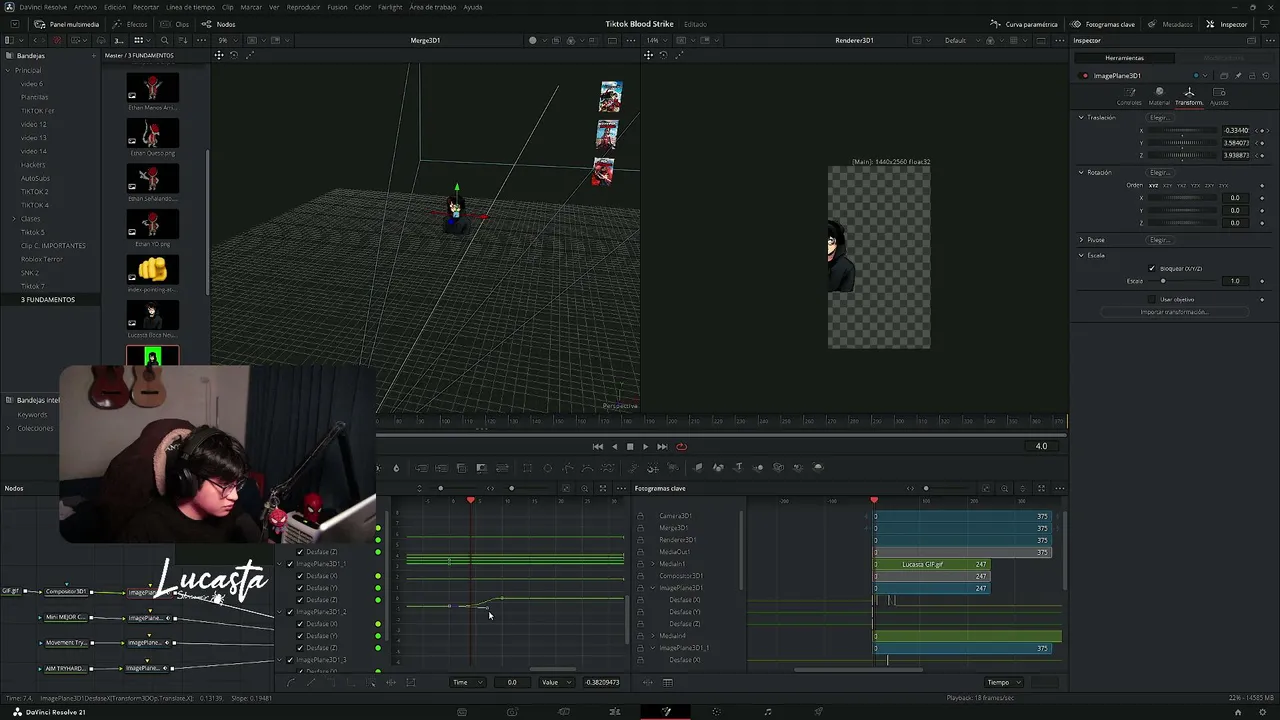Click the Rotación Z slider
This screenshot has height=720, width=1280.
pyautogui.click(x=1185, y=223)
